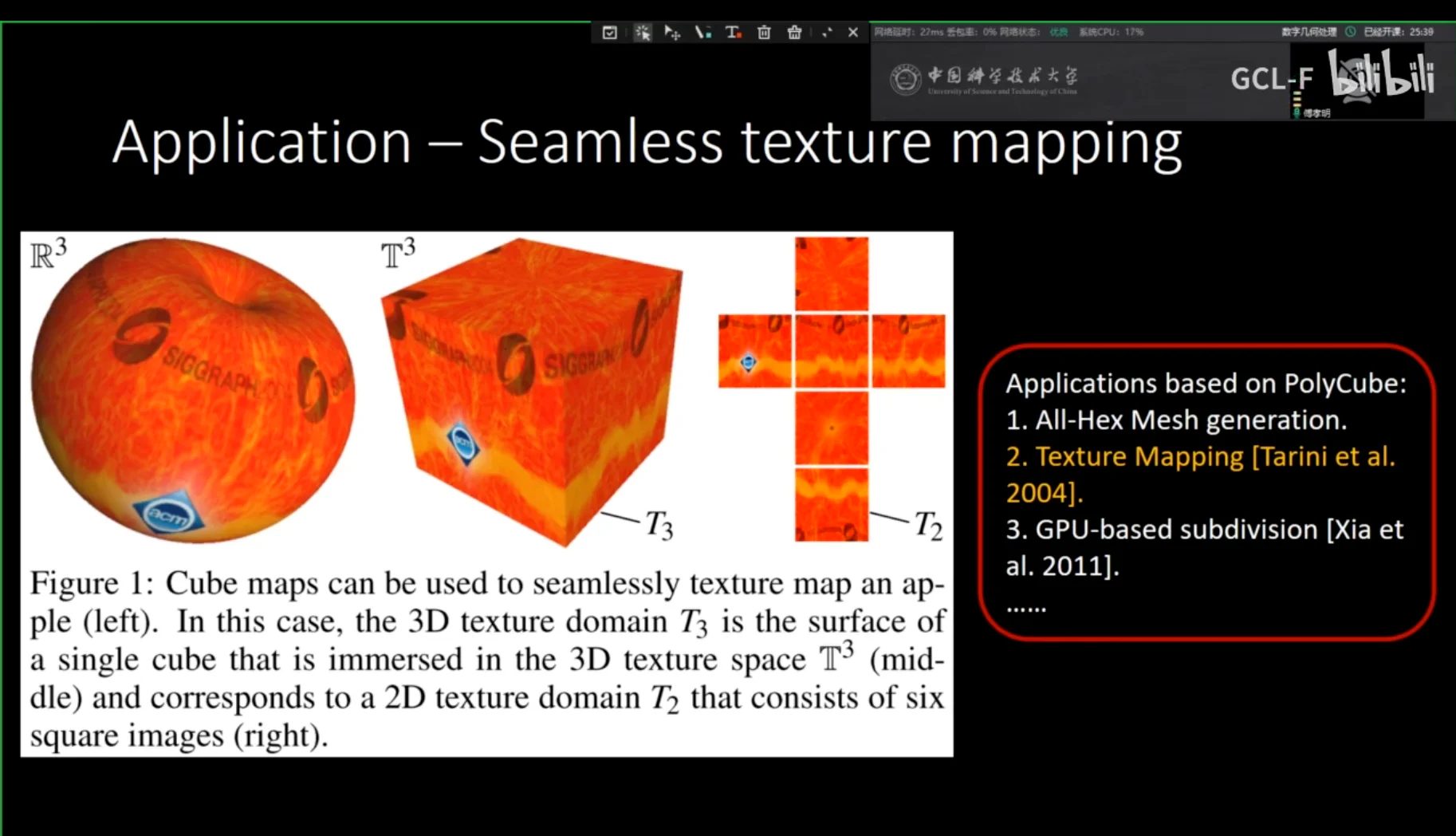Click the unfolded cross cube map image
Image resolution: width=1456 pixels, height=836 pixels.
[x=832, y=389]
